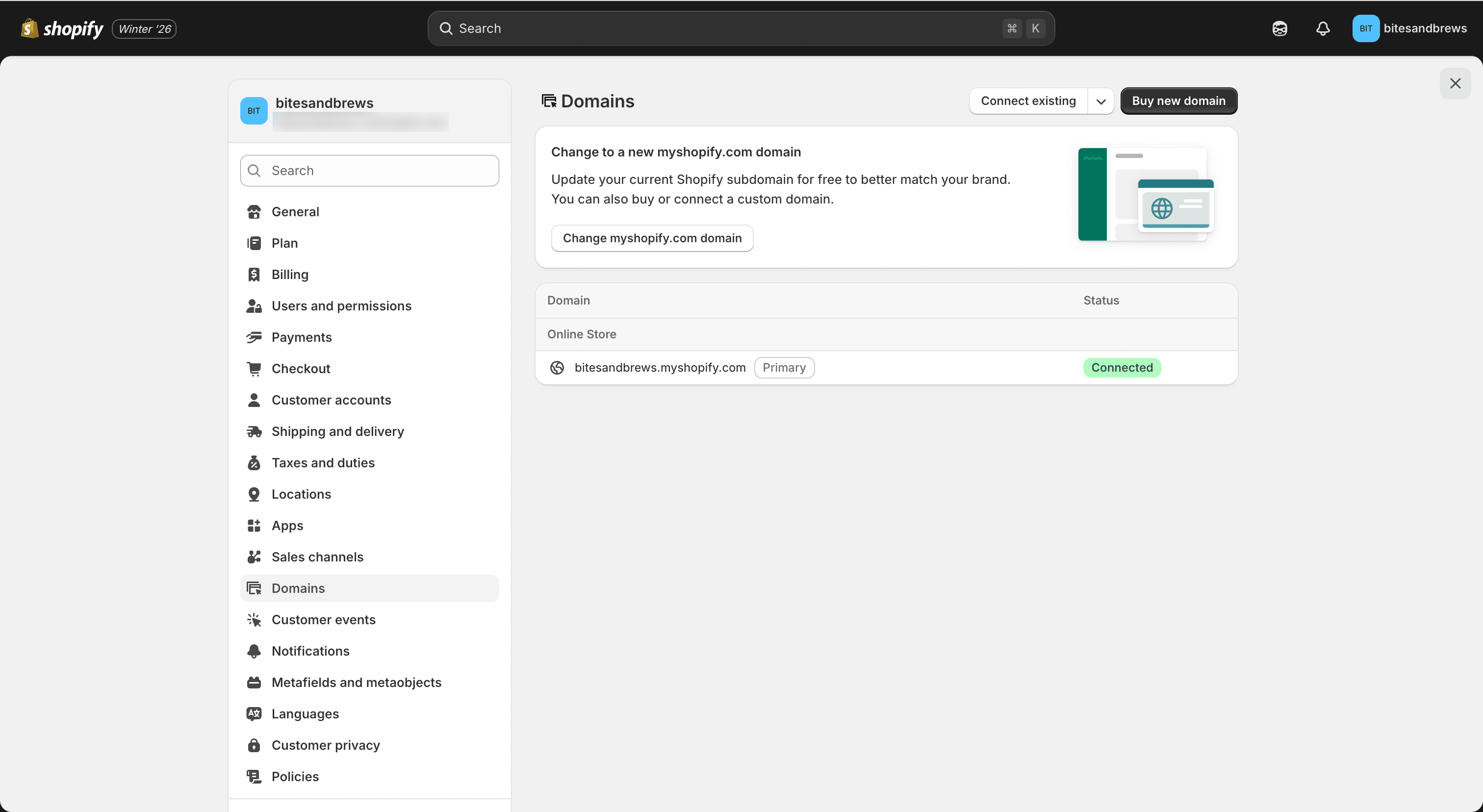Viewport: 1483px width, 812px height.
Task: Open the Payments settings page
Action: click(301, 337)
